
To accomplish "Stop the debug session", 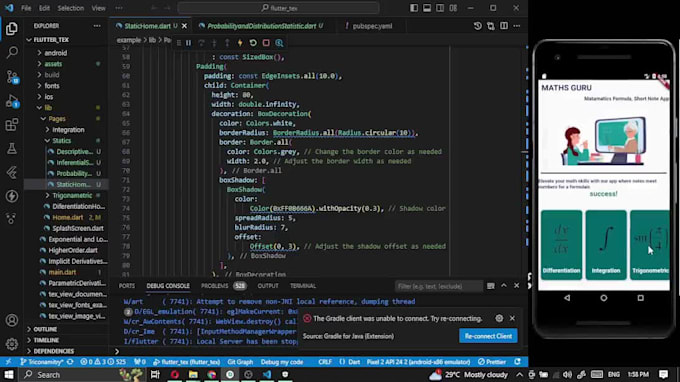I will pyautogui.click(x=266, y=43).
